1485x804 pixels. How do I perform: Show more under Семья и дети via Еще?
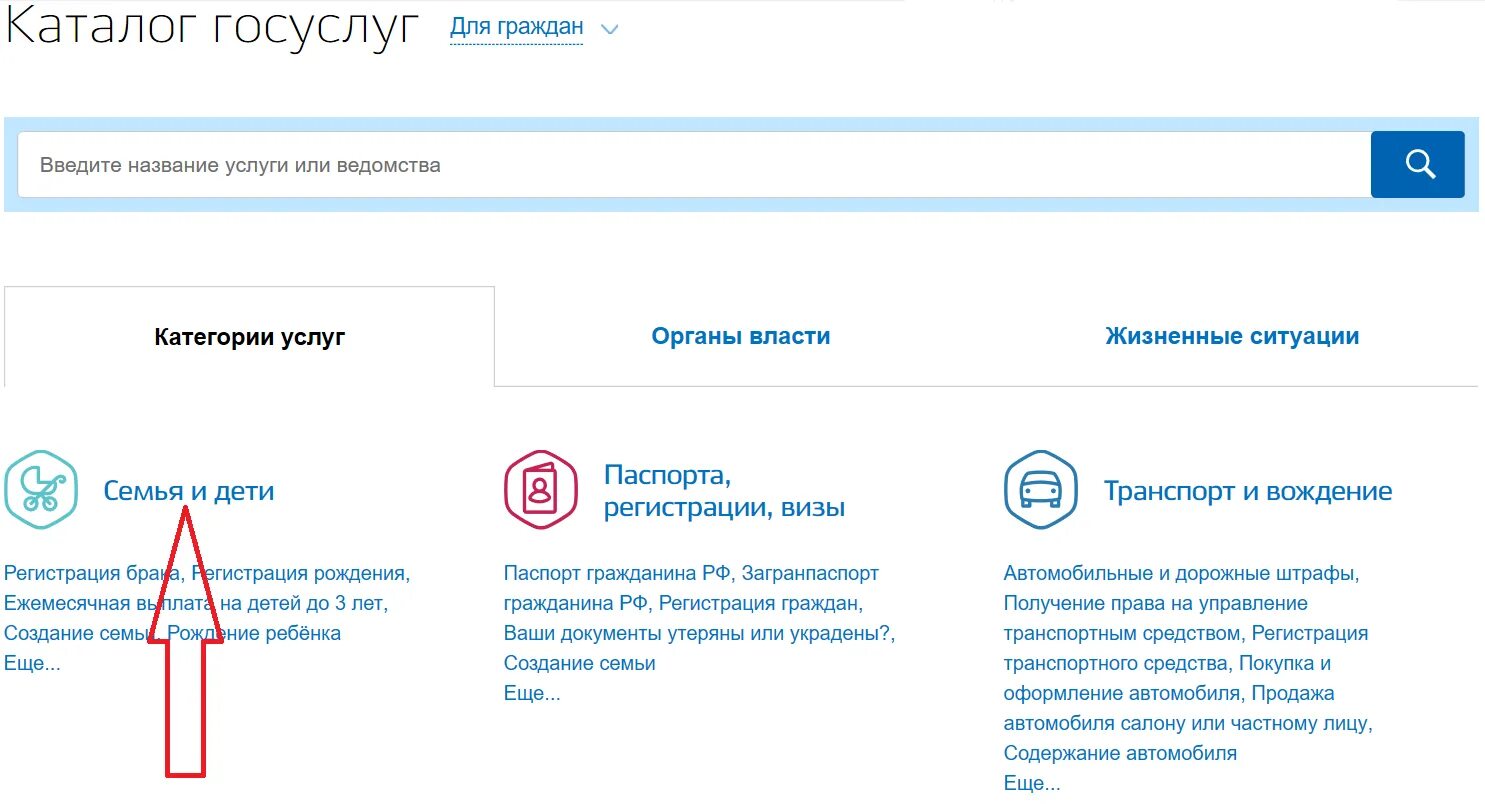pos(32,664)
